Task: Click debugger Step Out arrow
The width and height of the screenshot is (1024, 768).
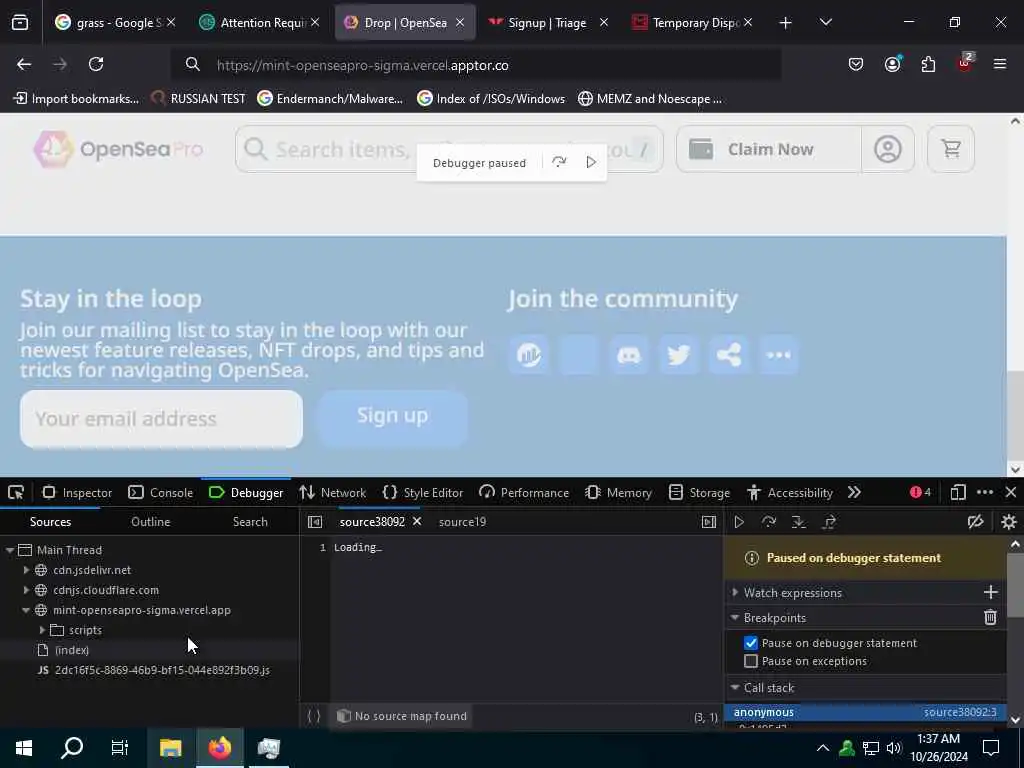Action: click(829, 522)
